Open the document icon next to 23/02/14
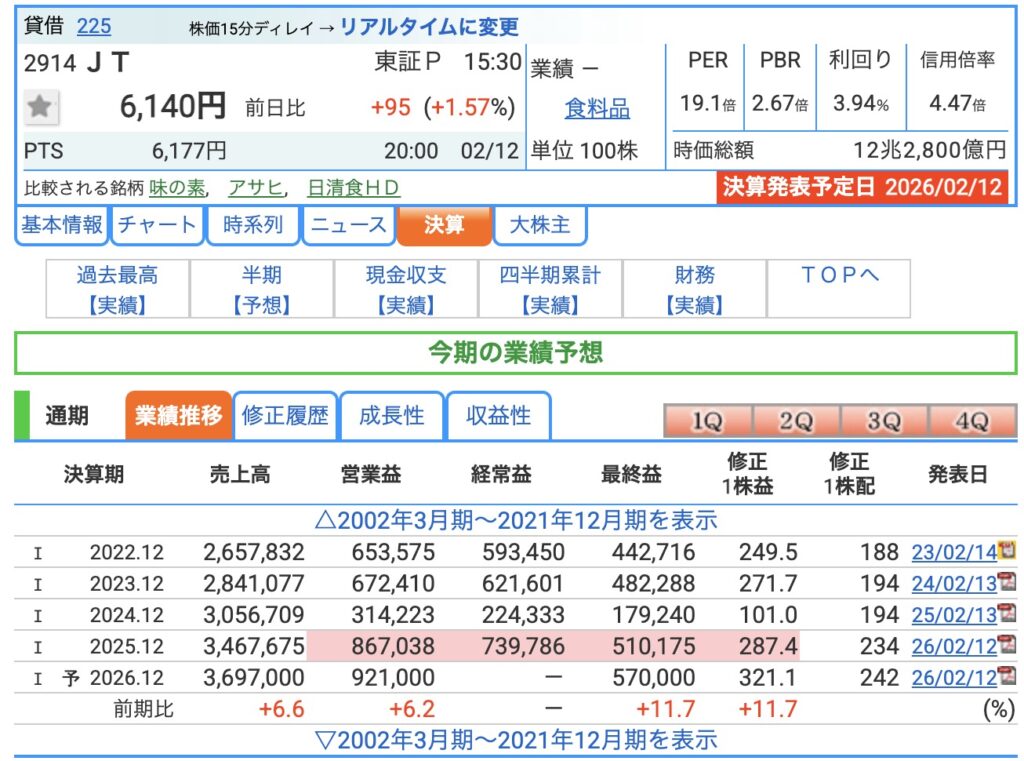This screenshot has height=761, width=1024. (x=1007, y=550)
